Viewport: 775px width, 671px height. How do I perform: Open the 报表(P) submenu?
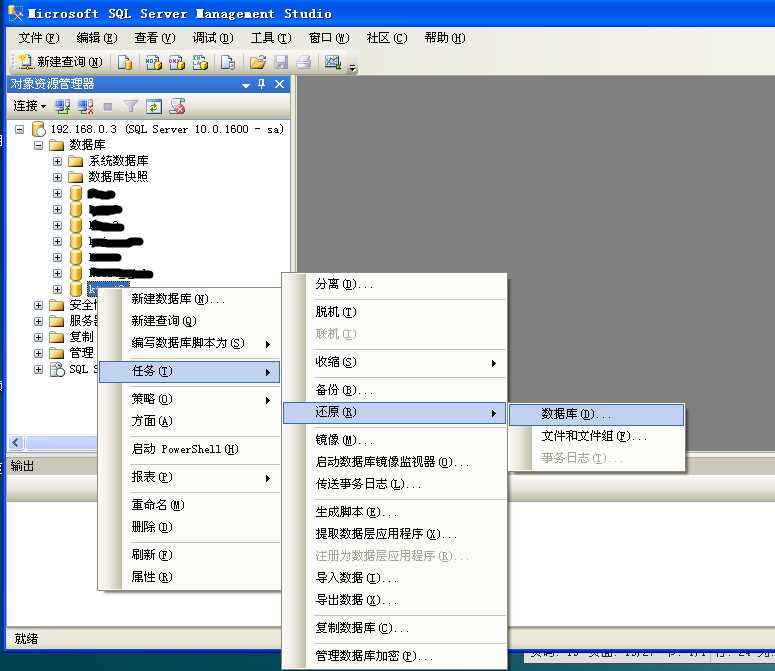point(189,477)
